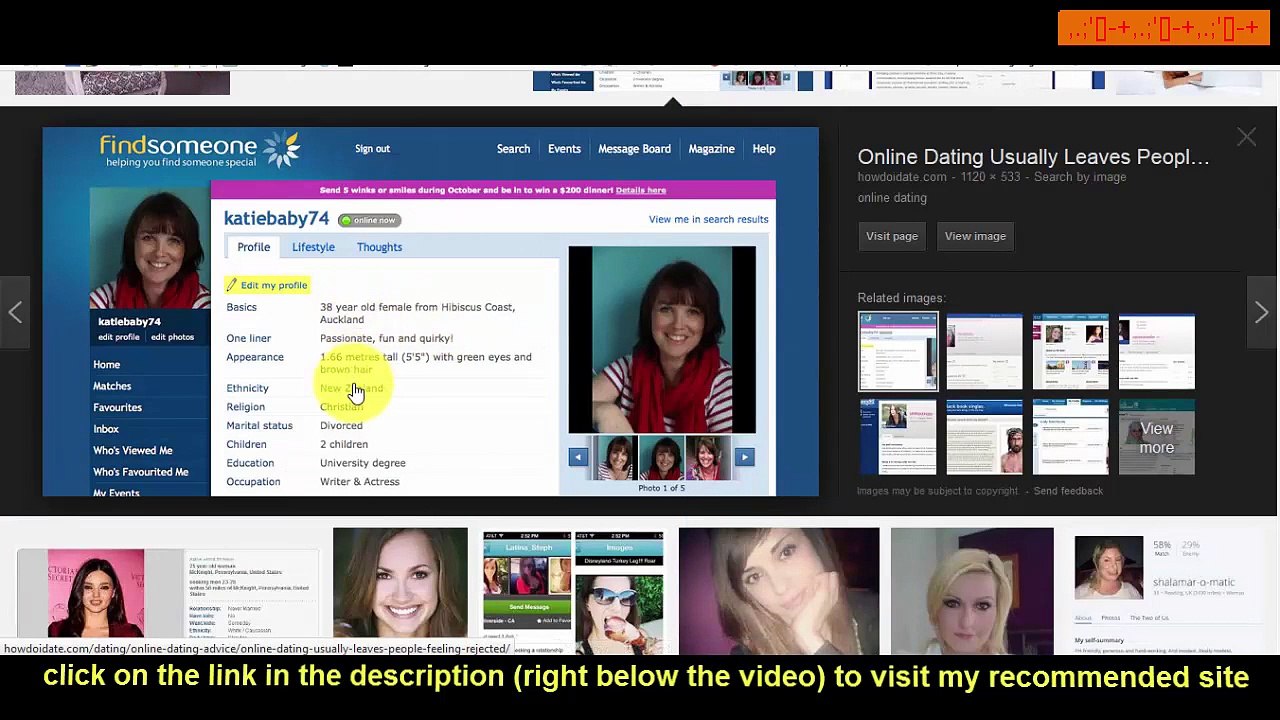This screenshot has width=1280, height=720.
Task: Close the image preview panel
Action: (1246, 138)
